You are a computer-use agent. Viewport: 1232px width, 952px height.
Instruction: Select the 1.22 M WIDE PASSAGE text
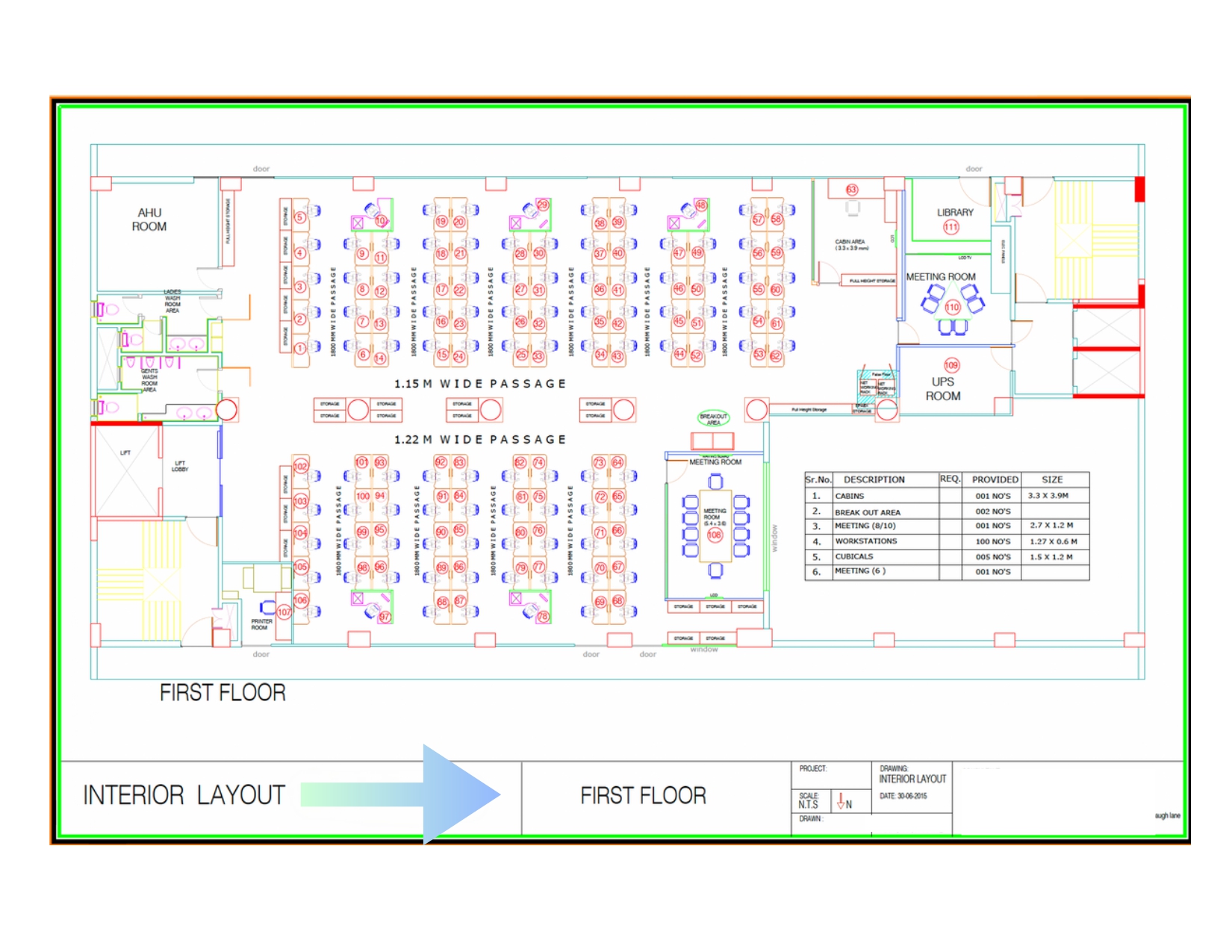coord(480,440)
